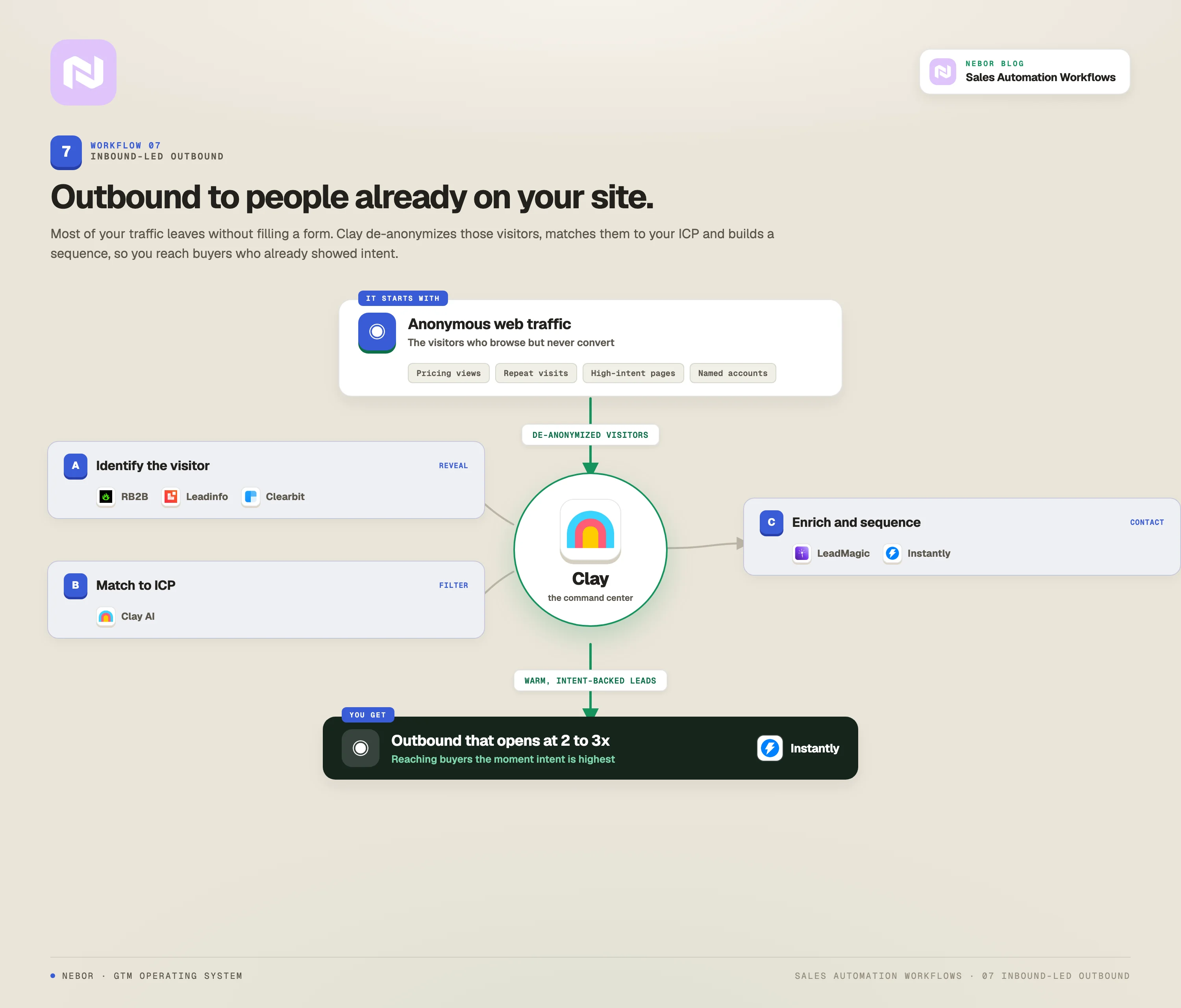Click the Leadinfo logo icon

coord(170,497)
